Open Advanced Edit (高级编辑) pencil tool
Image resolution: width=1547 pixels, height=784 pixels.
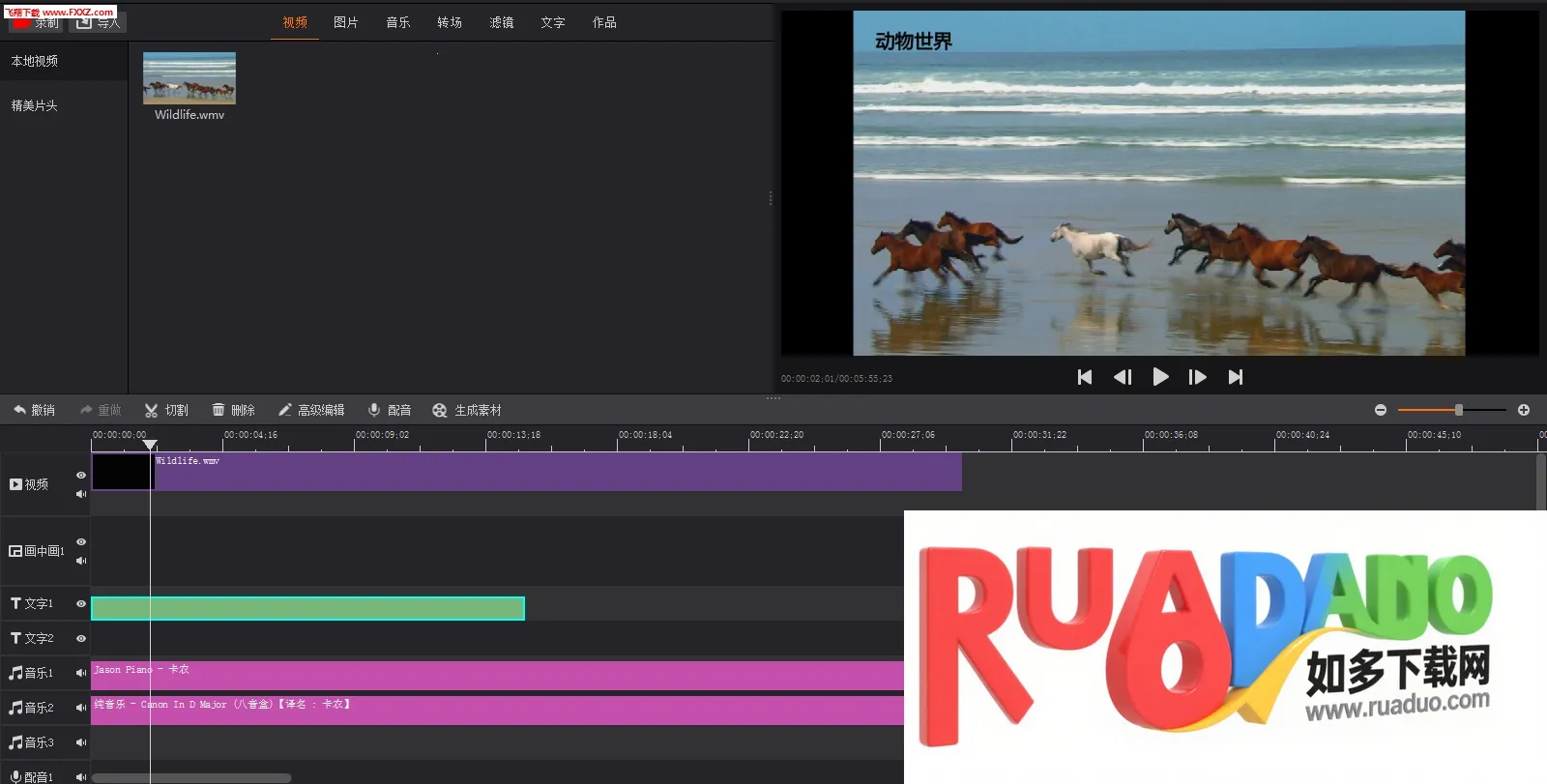(310, 410)
